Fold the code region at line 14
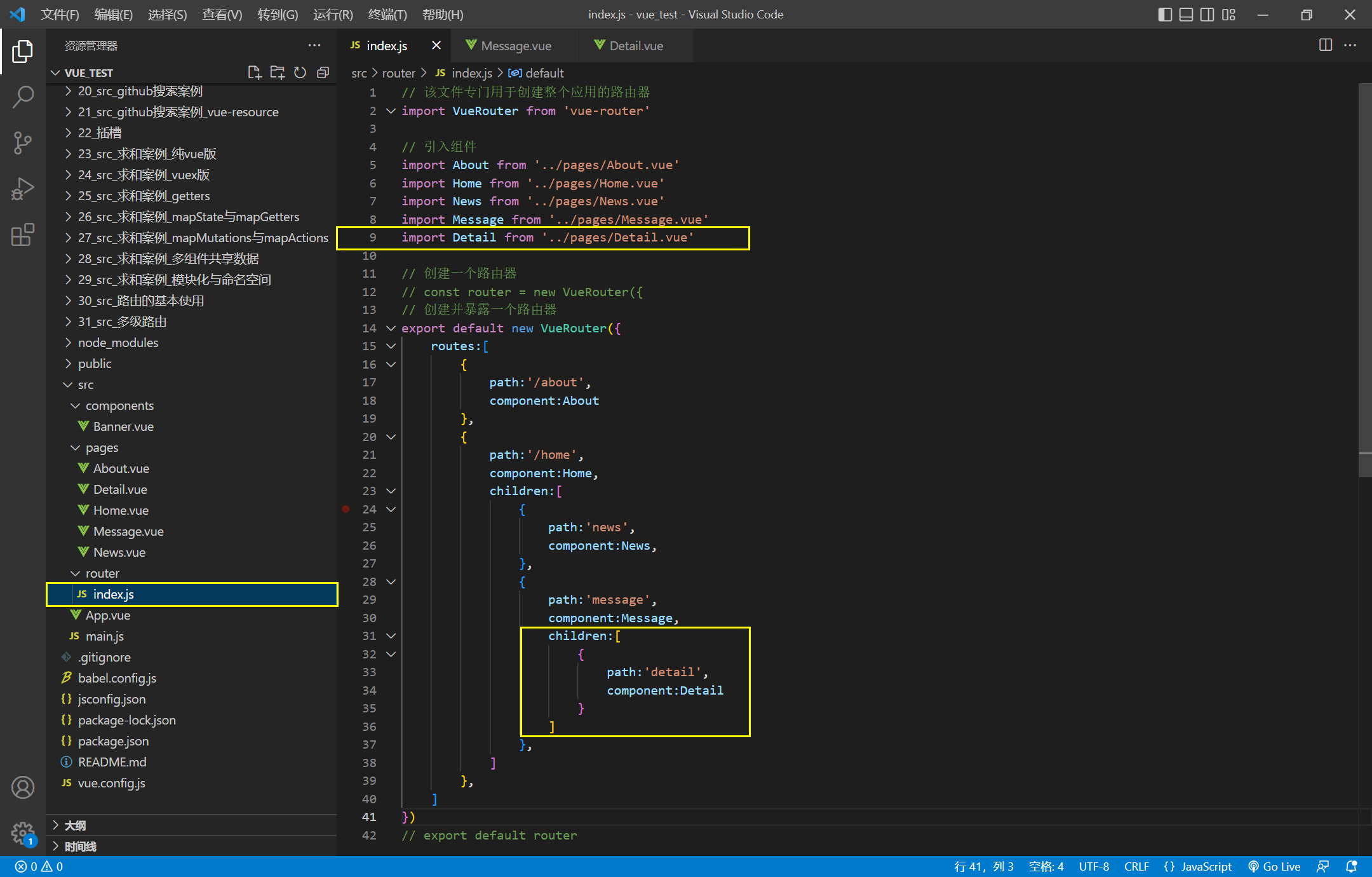1372x877 pixels. [391, 328]
